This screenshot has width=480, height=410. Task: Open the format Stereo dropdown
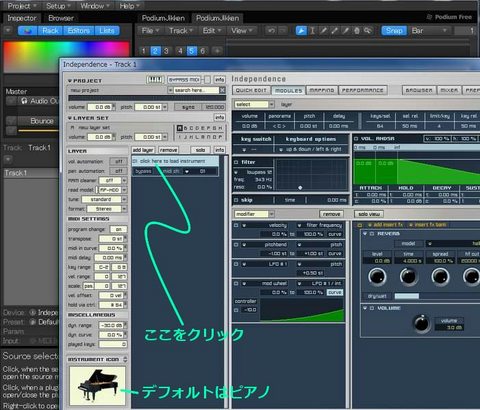(x=124, y=209)
